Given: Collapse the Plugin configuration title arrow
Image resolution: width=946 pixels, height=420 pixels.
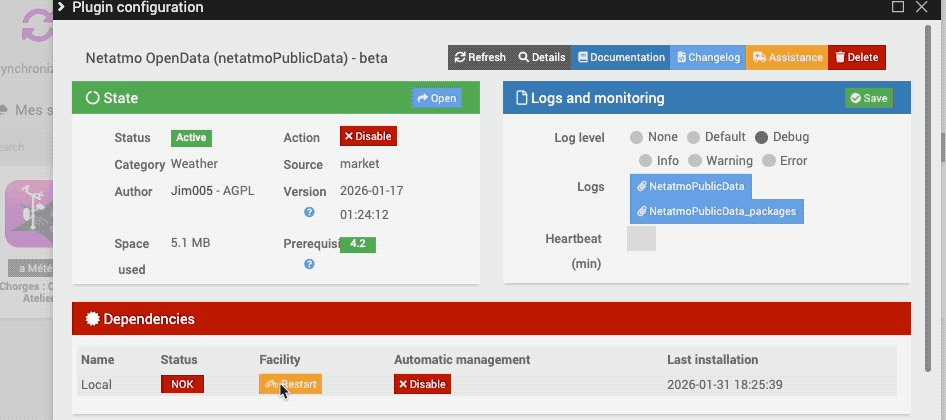Looking at the screenshot, I should pyautogui.click(x=61, y=7).
